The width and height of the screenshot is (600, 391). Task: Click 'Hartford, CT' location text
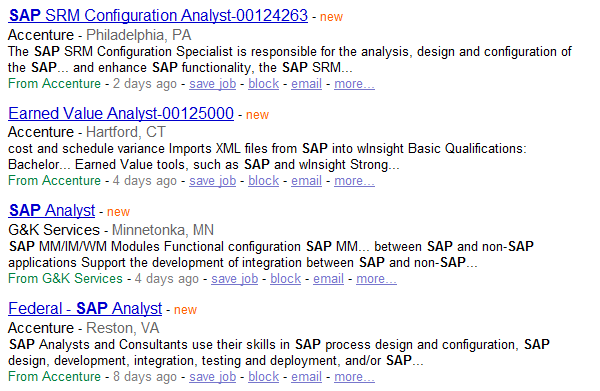coord(126,132)
